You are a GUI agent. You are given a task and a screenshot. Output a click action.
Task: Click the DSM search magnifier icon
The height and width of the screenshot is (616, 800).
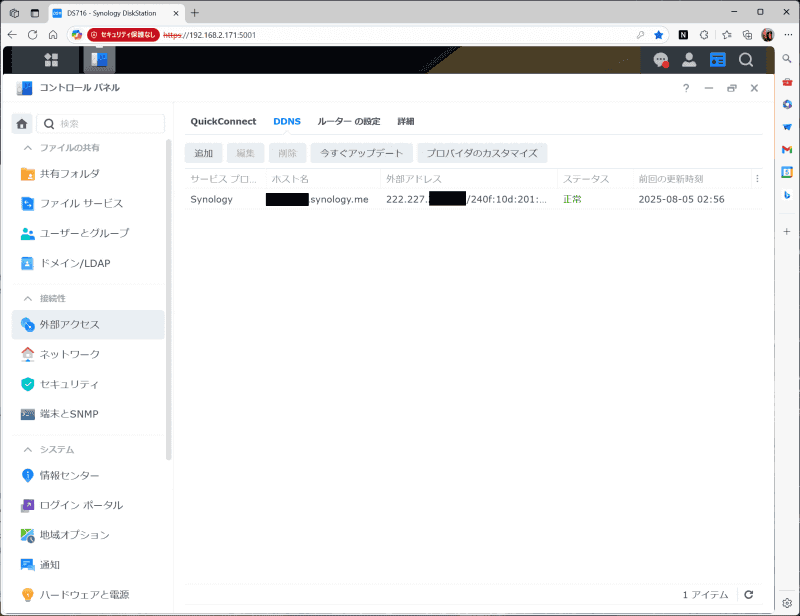[x=746, y=60]
